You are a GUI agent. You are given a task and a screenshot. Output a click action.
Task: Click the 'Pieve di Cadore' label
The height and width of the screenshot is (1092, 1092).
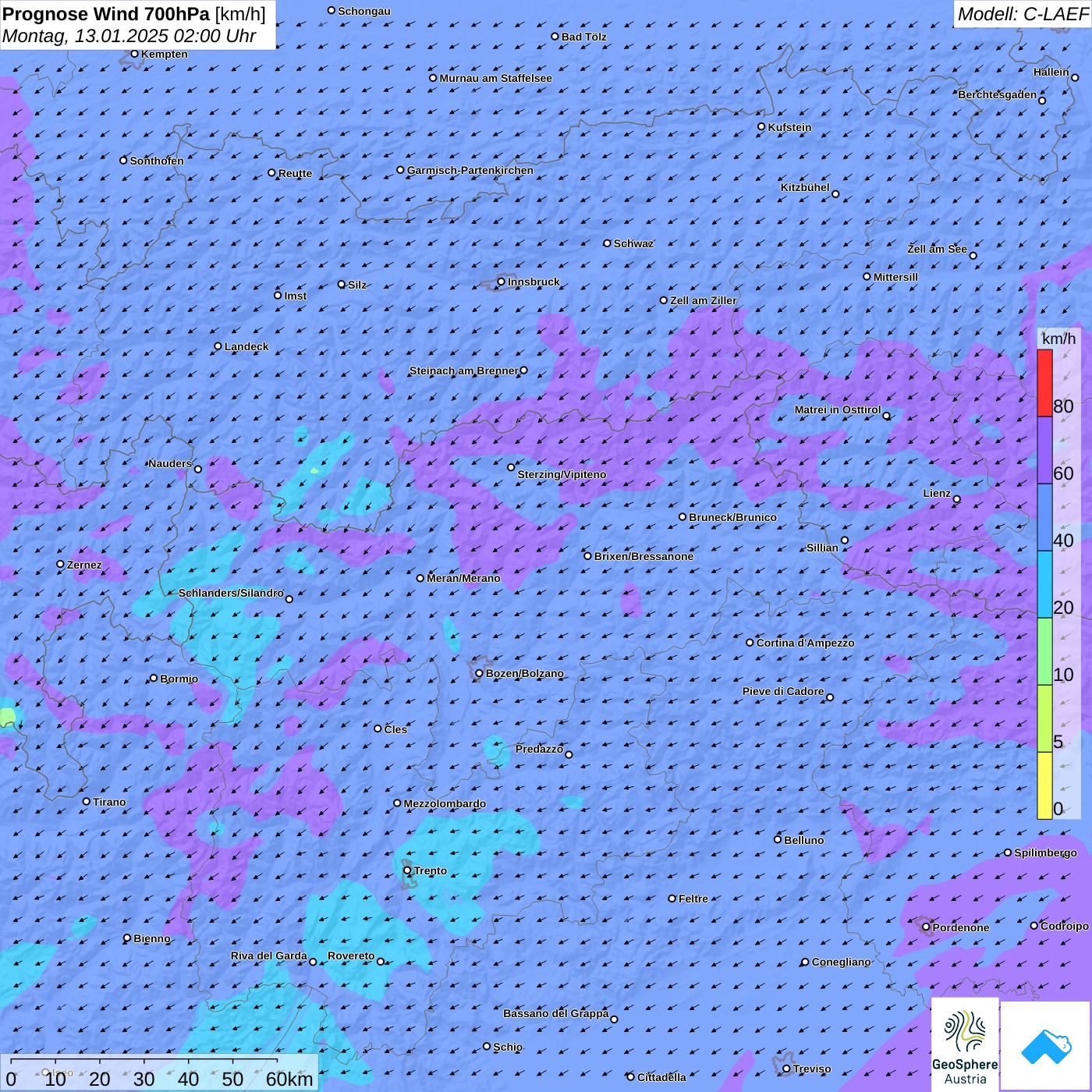pos(783,691)
